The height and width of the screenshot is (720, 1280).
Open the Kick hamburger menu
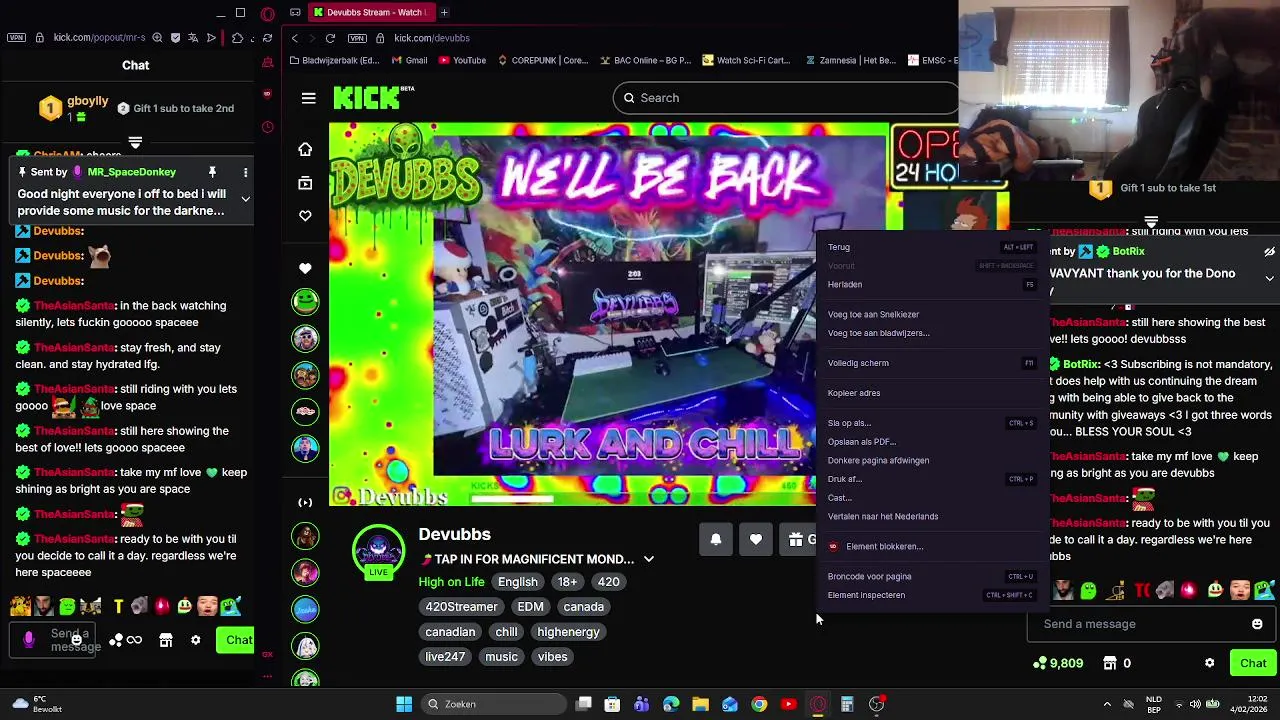click(x=308, y=98)
